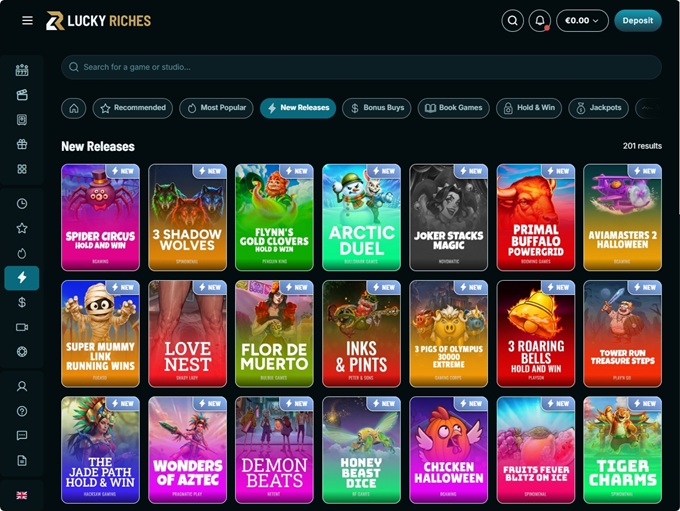Screen dimensions: 680x511
Task: Open 3 Roaring Bells game
Action: click(x=536, y=334)
